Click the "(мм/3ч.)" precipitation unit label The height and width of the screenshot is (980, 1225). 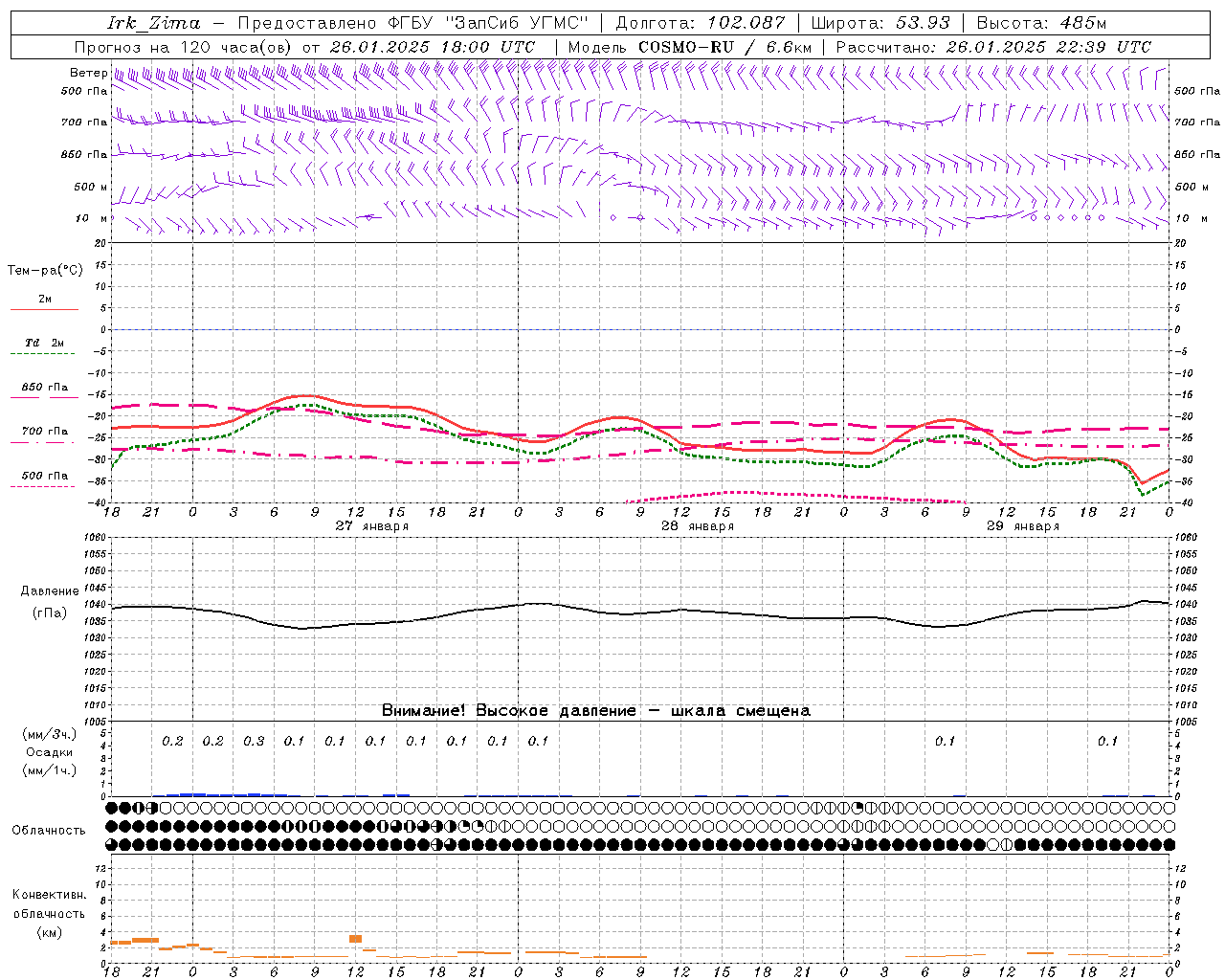[x=50, y=734]
